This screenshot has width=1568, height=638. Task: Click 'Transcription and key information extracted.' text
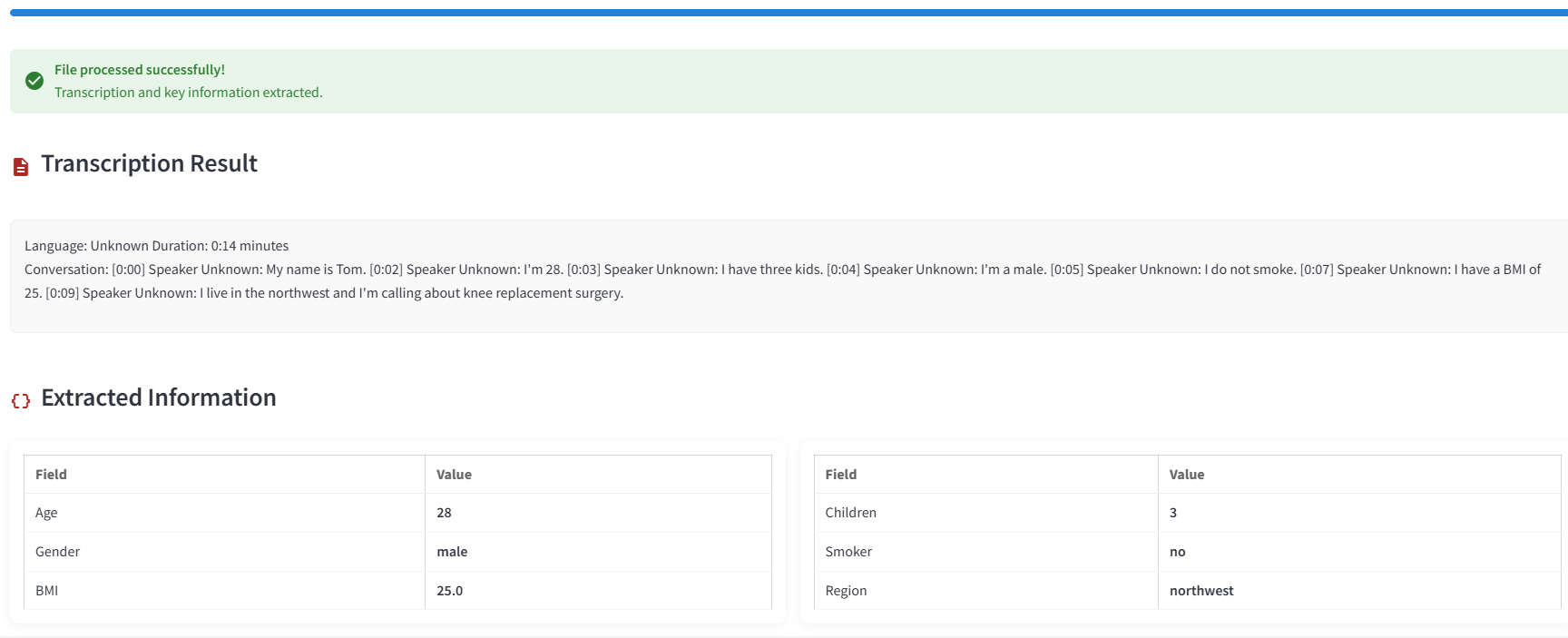[x=189, y=93]
